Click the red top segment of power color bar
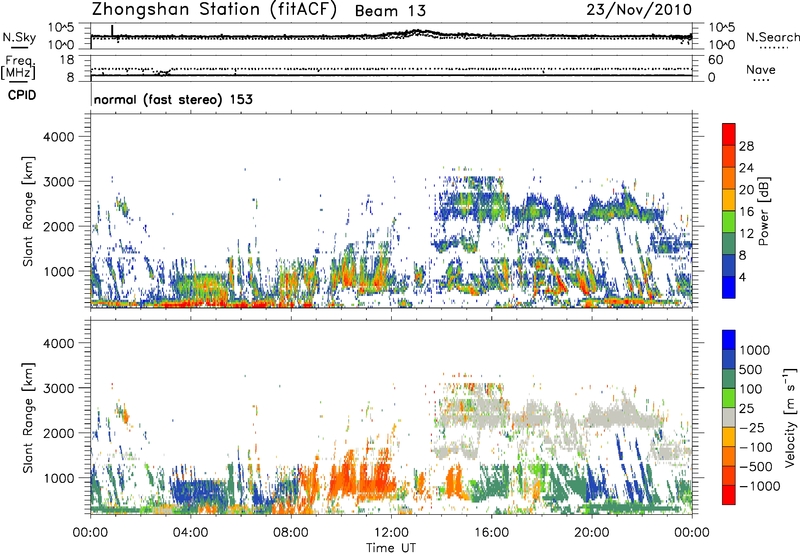The image size is (800, 554). 729,134
